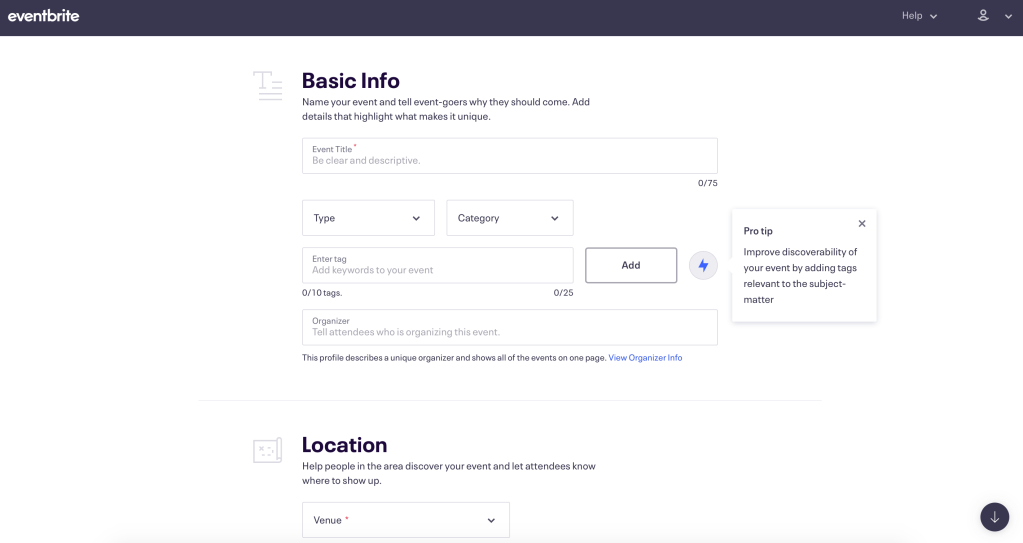Click the Pro tip description text
1023x543 pixels.
tap(800, 275)
